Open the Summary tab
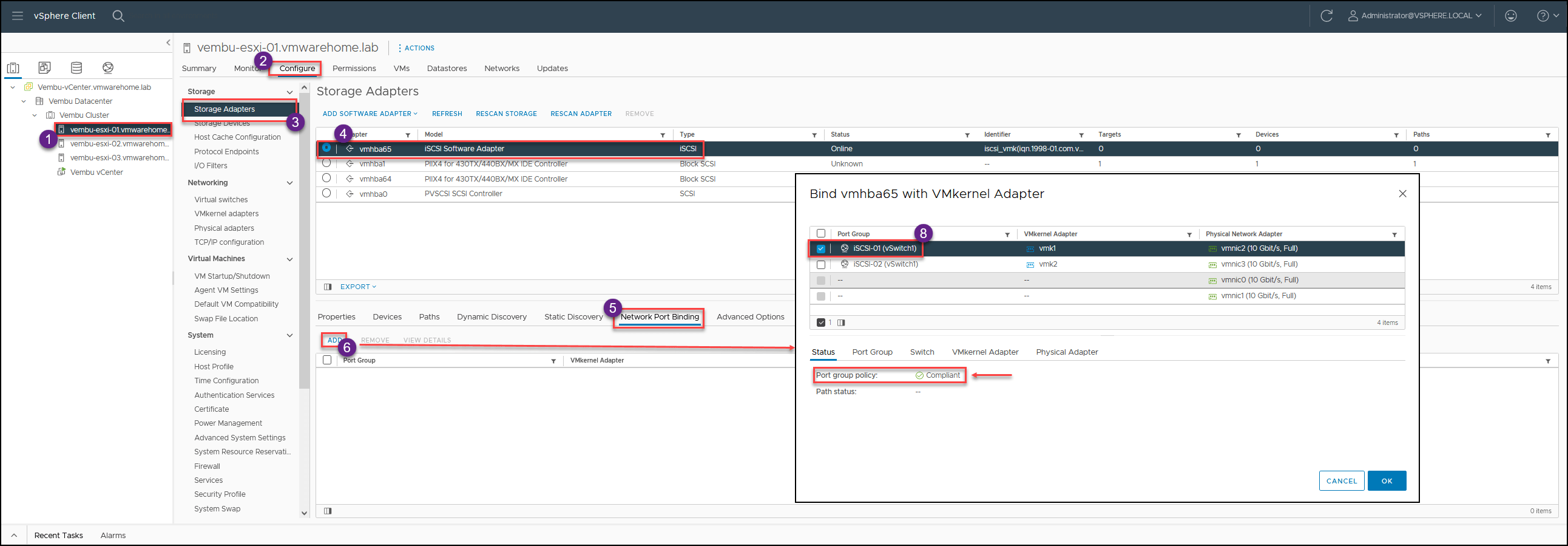This screenshot has height=546, width=1568. [x=199, y=68]
